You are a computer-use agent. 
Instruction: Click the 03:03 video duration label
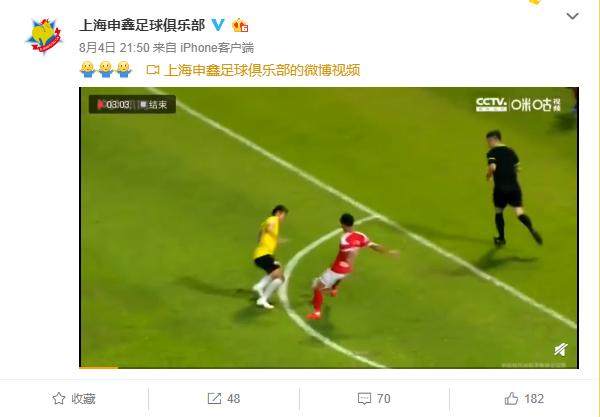click(118, 104)
